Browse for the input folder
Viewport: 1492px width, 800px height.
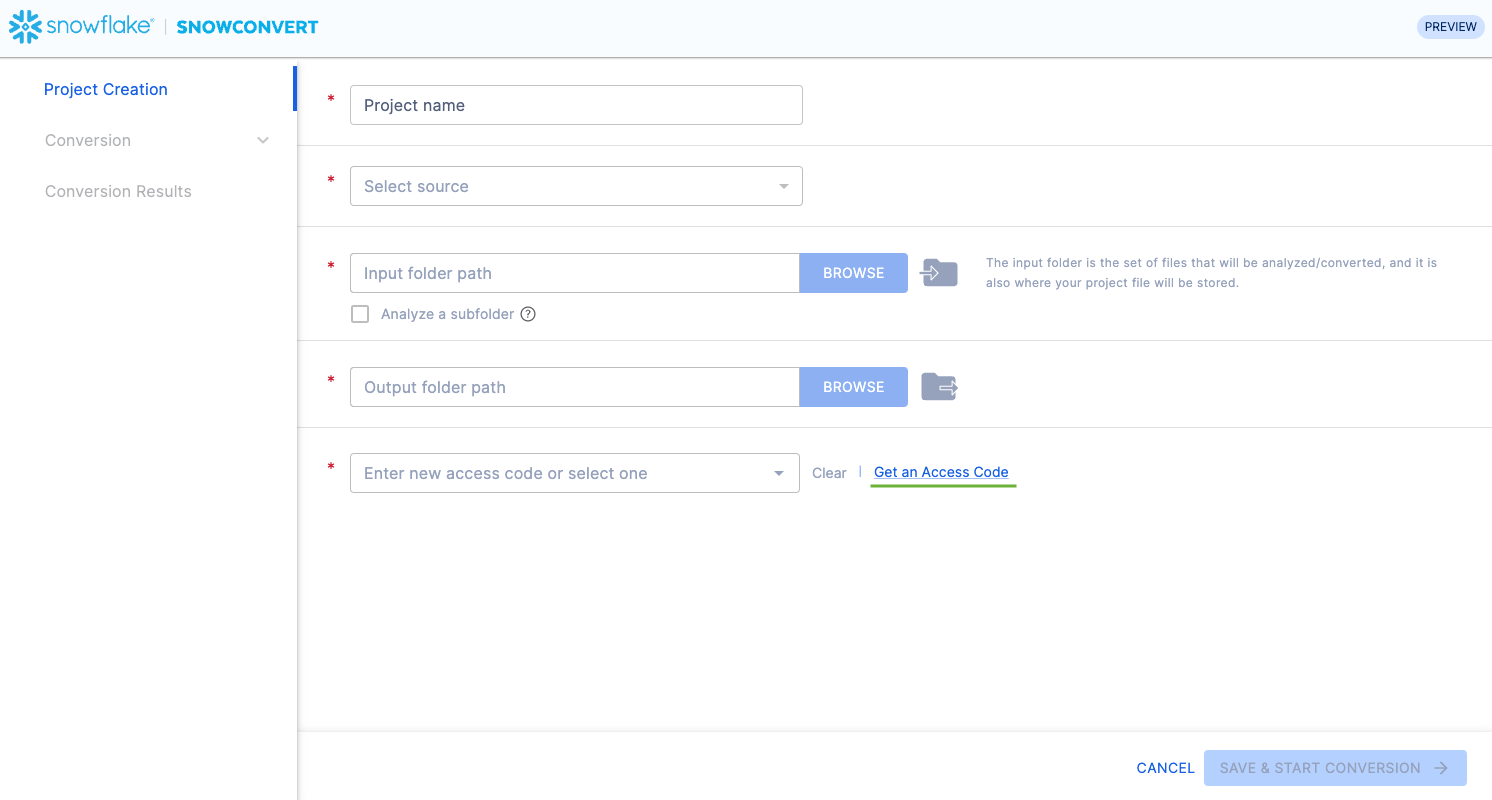pyautogui.click(x=853, y=273)
